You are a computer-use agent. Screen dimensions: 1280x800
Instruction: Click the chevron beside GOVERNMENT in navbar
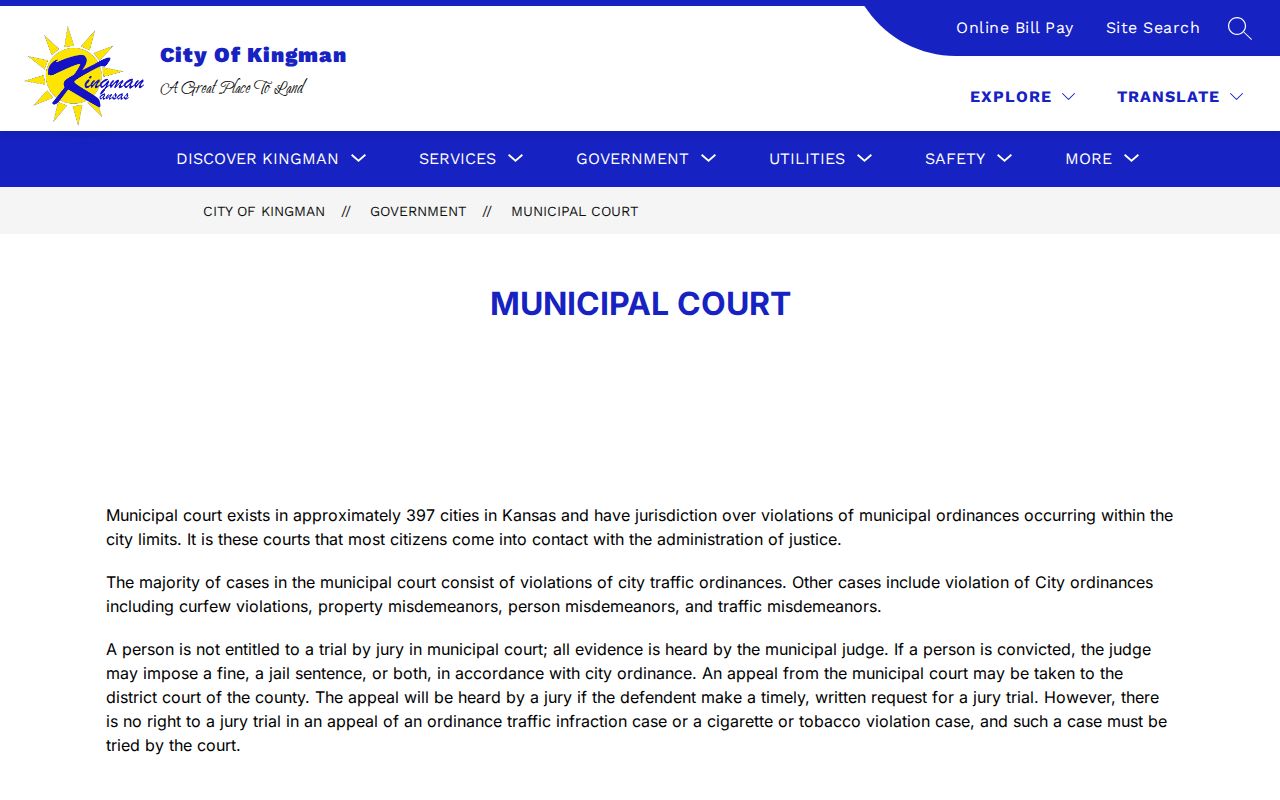(x=709, y=158)
